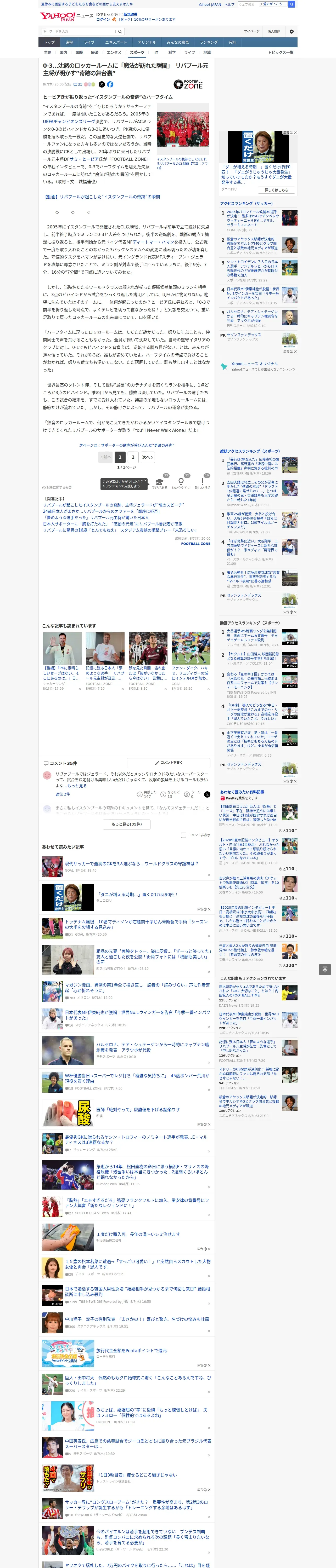Click the web search magnifier button
The width and height of the screenshot is (336, 1568).
[x=292, y=4]
